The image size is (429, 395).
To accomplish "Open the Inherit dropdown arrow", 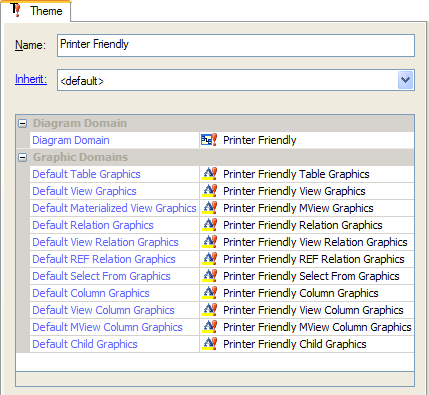I will click(x=405, y=80).
